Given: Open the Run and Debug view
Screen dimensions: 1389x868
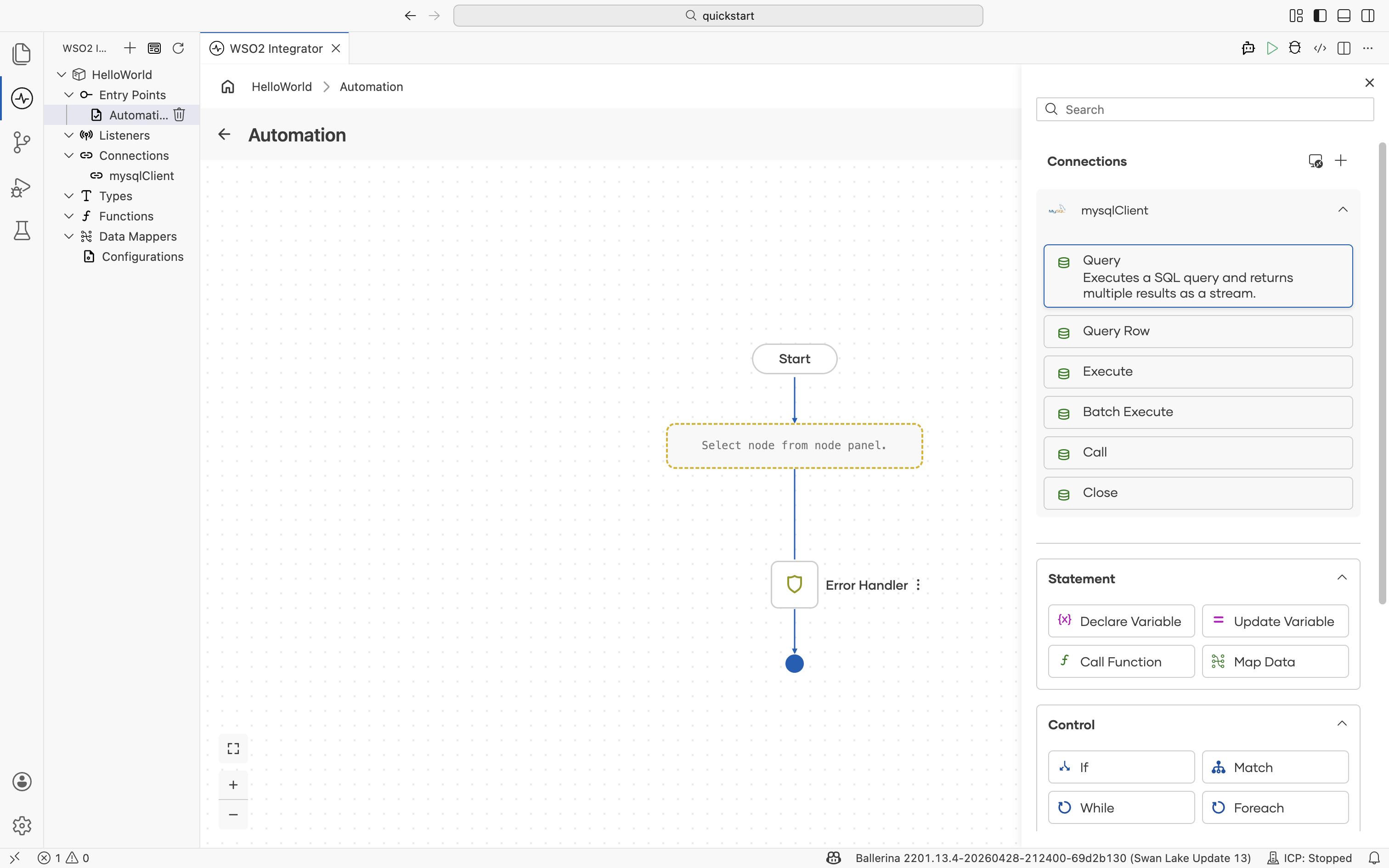Looking at the screenshot, I should pos(22,187).
